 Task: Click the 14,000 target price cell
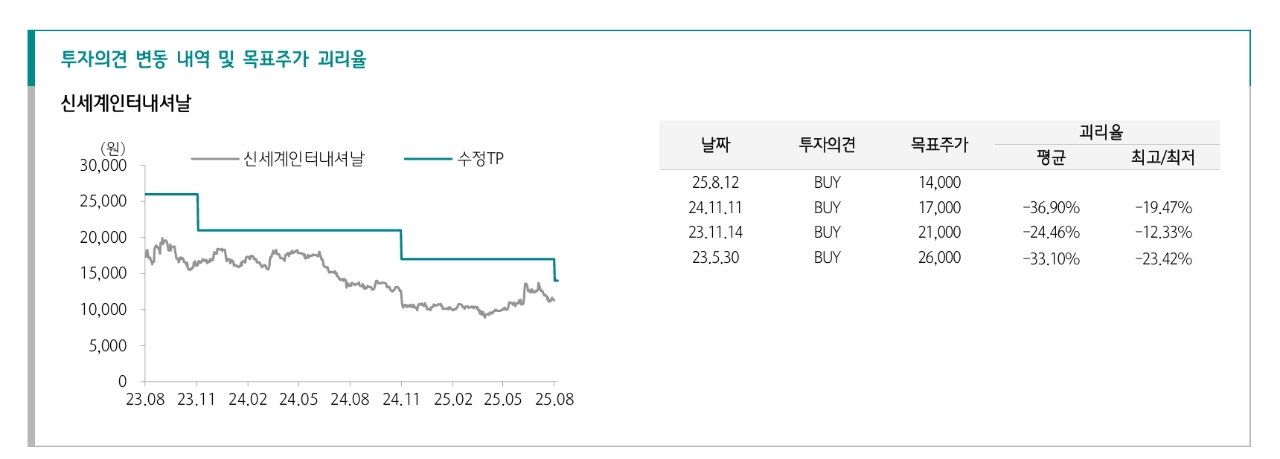pyautogui.click(x=939, y=183)
